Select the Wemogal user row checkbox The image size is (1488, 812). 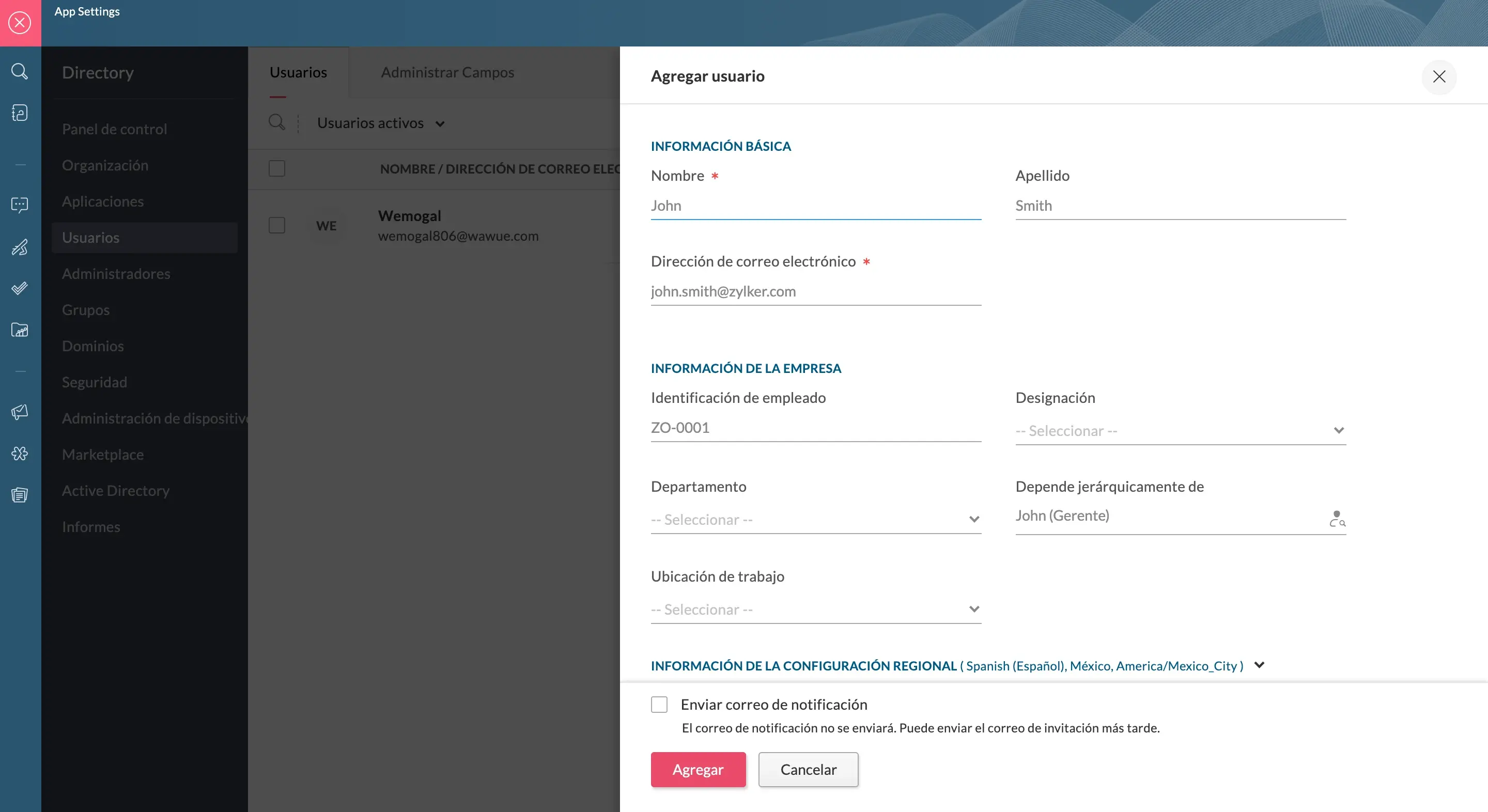pos(278,224)
